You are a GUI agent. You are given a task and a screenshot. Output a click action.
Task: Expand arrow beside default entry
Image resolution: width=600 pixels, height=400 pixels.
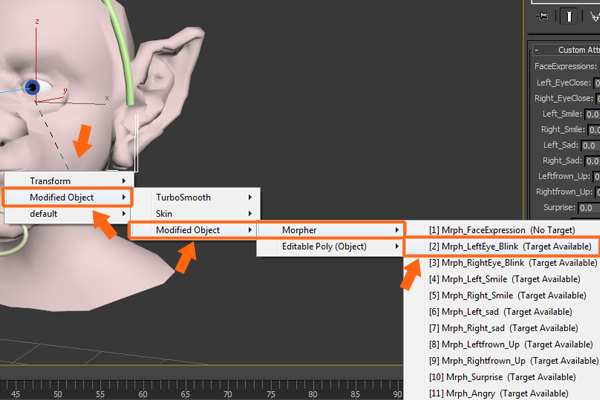click(x=124, y=214)
